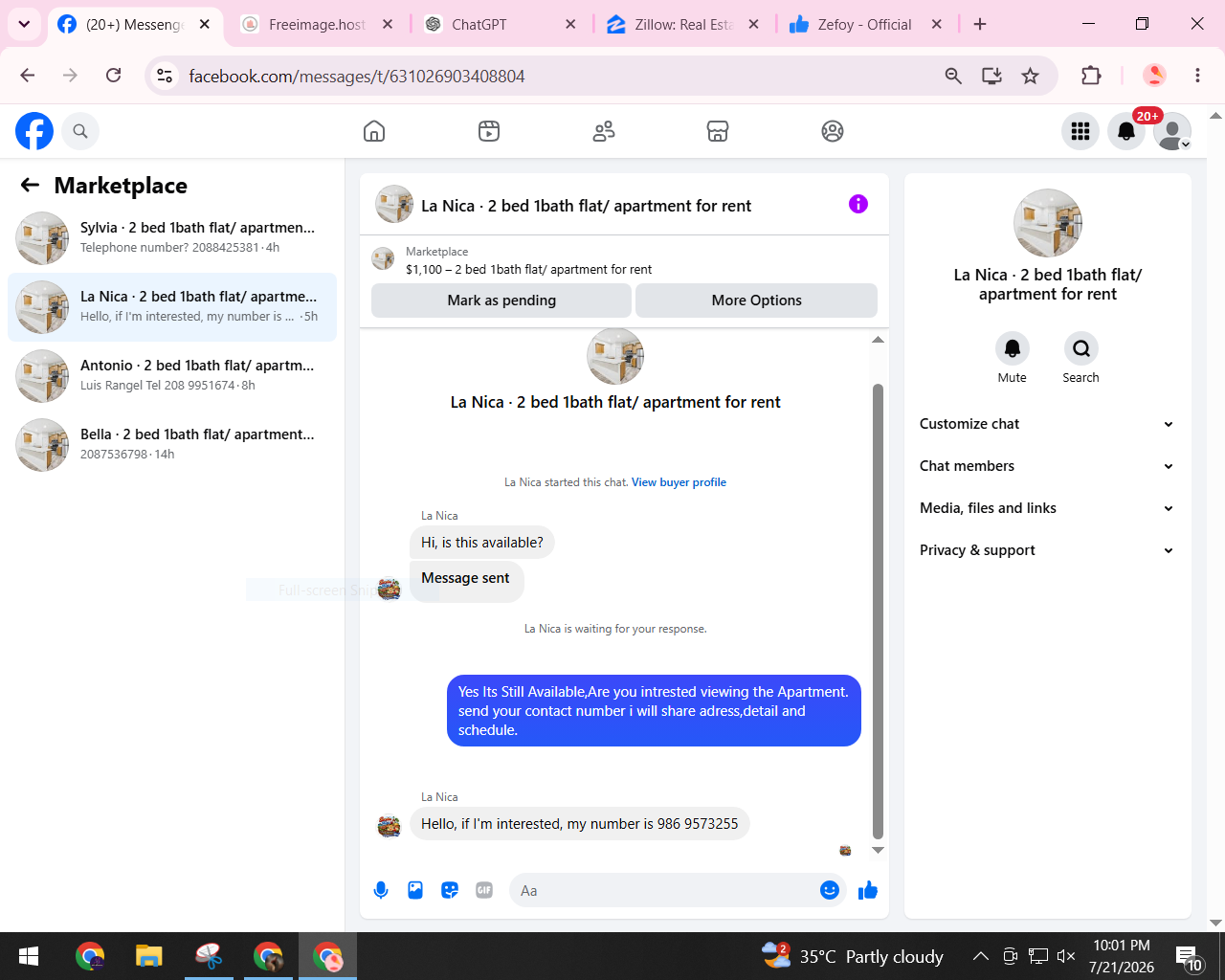
Task: Click the large listing photo in right panel
Action: point(1048,223)
